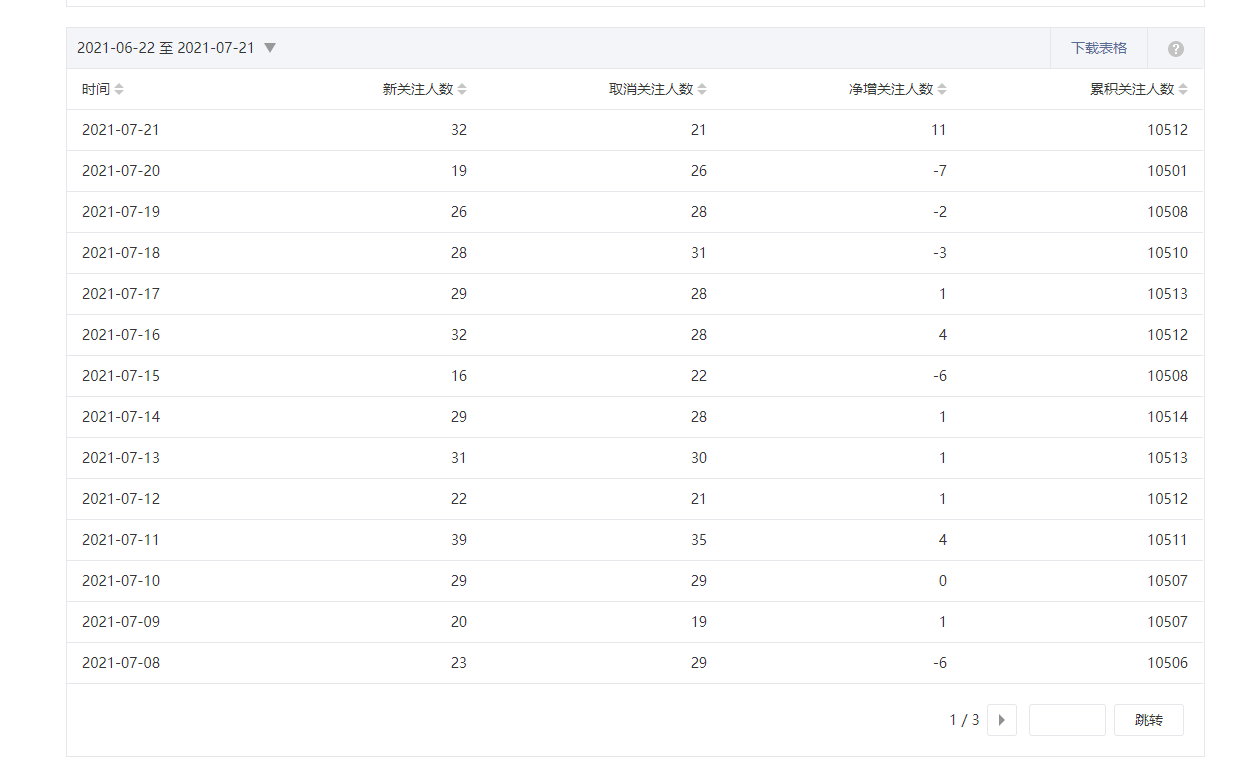Sort by 新关注人数 column arrows
This screenshot has width=1255, height=777.
pyautogui.click(x=462, y=89)
